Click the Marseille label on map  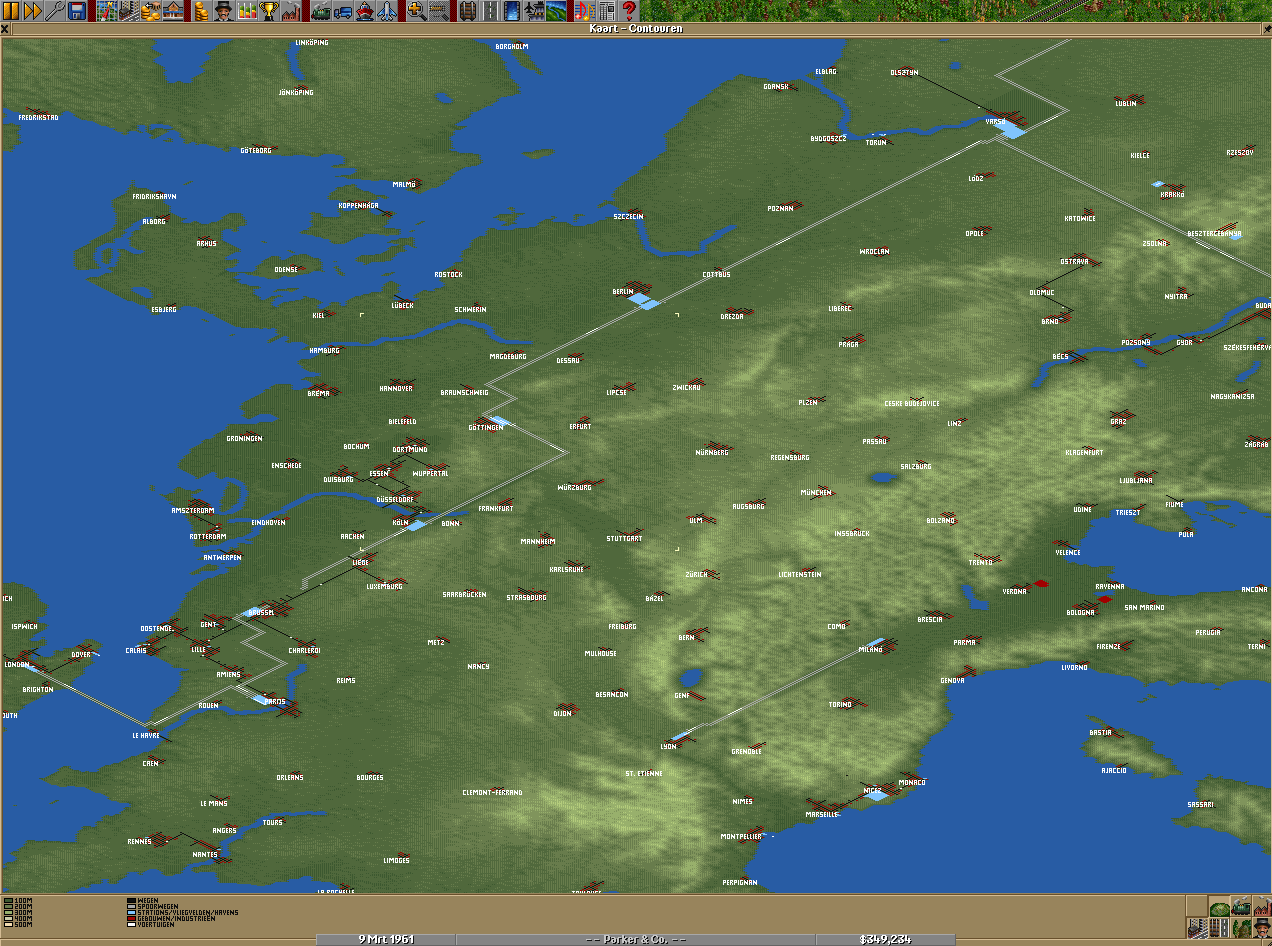pyautogui.click(x=821, y=814)
